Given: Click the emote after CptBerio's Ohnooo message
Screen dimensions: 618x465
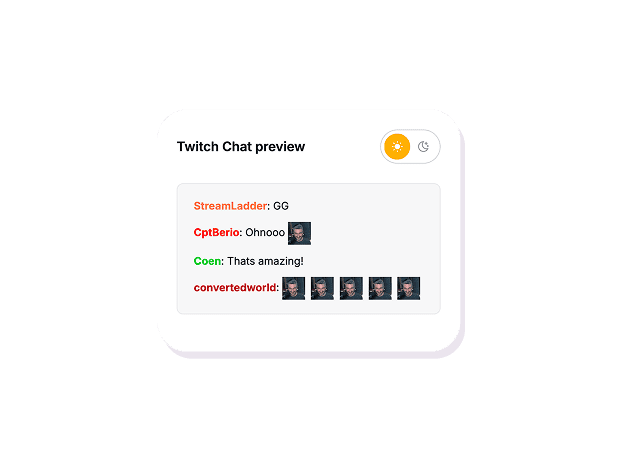Looking at the screenshot, I should 299,233.
